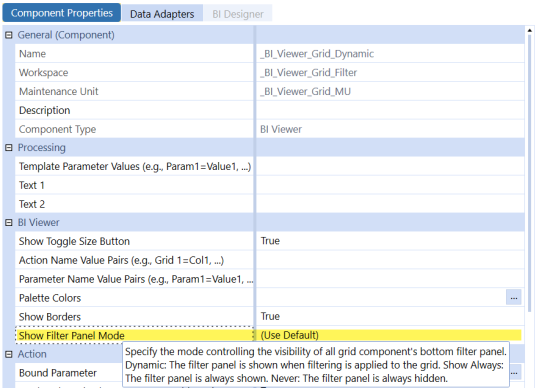Select the Bound Parameter property label
This screenshot has width=536, height=388.
point(58,373)
